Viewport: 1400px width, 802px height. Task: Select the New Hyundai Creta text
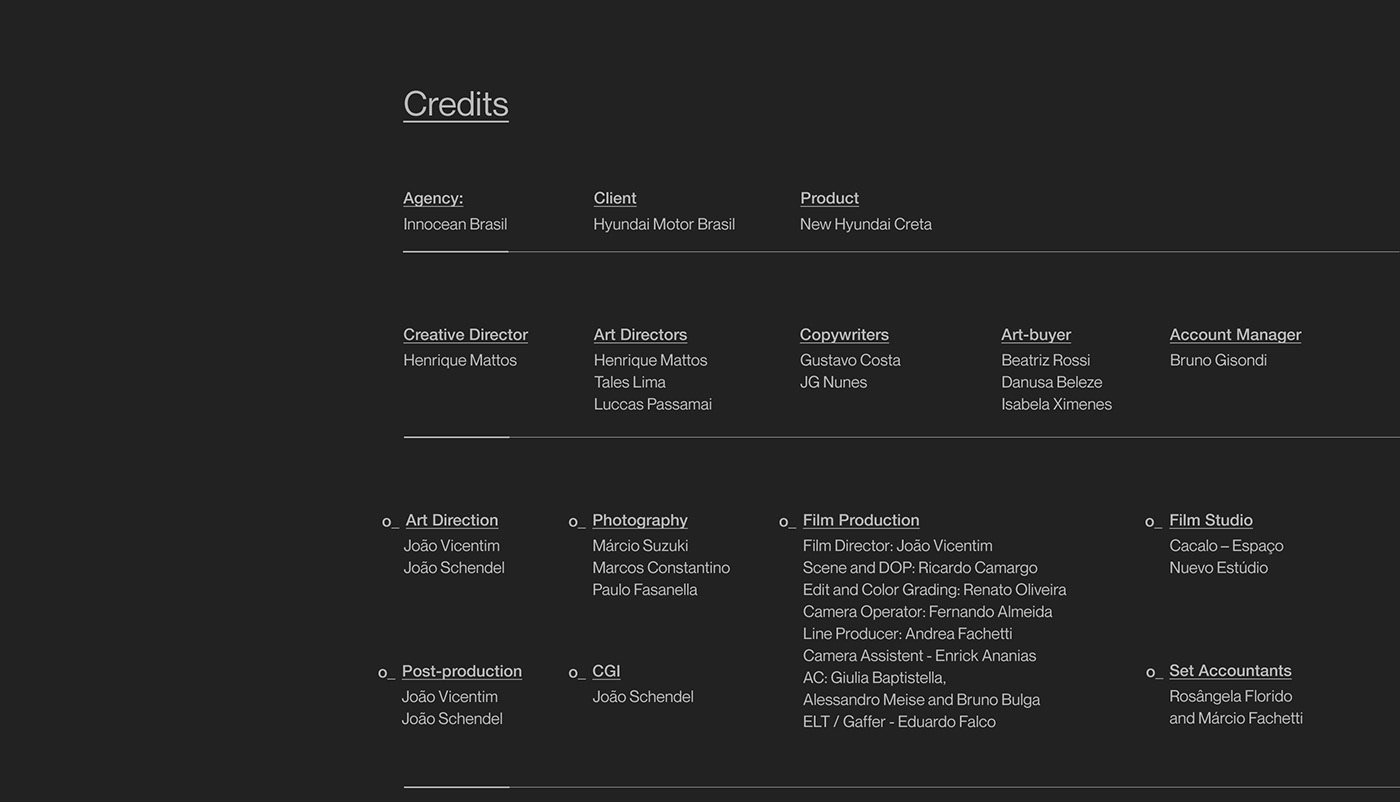pyautogui.click(x=865, y=224)
